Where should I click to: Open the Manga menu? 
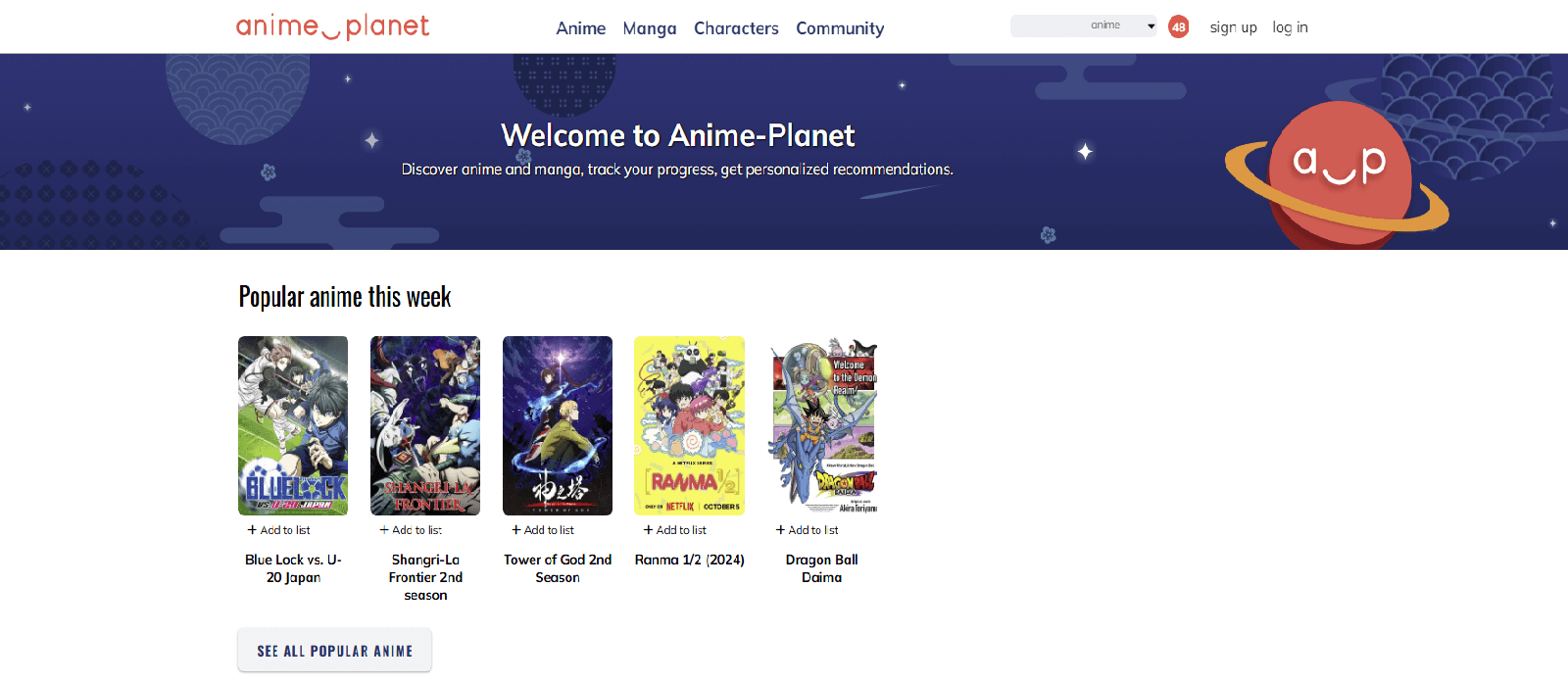point(650,28)
